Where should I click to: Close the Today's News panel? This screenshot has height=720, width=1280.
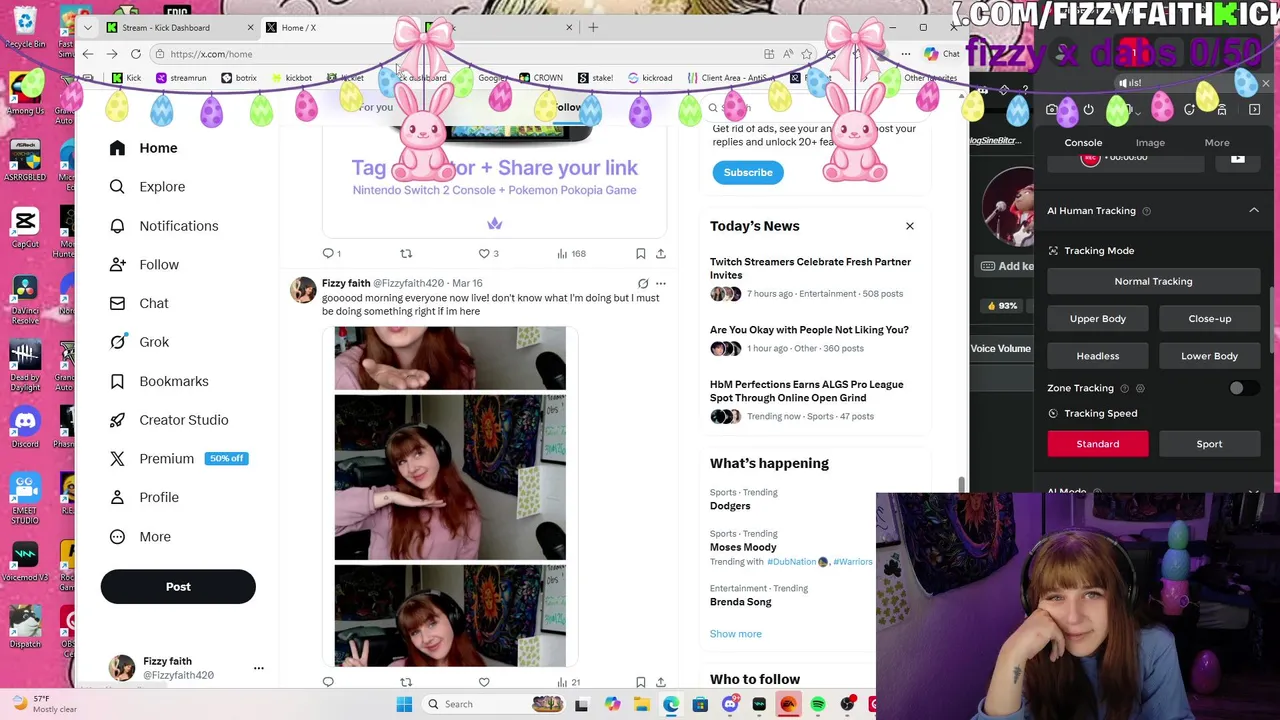pos(910,226)
